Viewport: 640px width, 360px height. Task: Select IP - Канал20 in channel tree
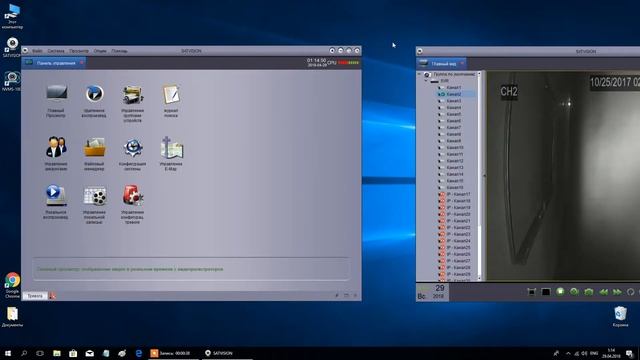pyautogui.click(x=458, y=214)
